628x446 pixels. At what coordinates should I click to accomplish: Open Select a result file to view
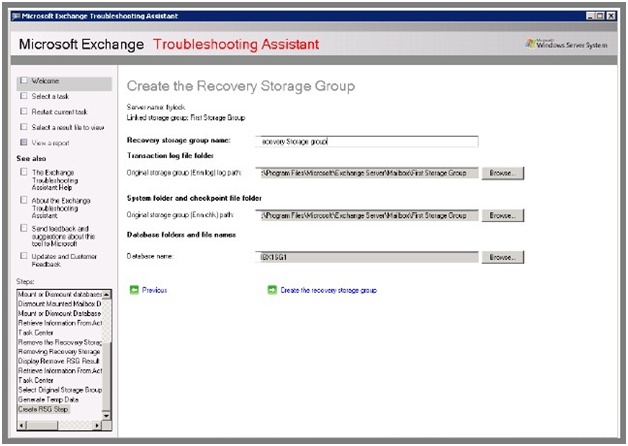click(68, 127)
